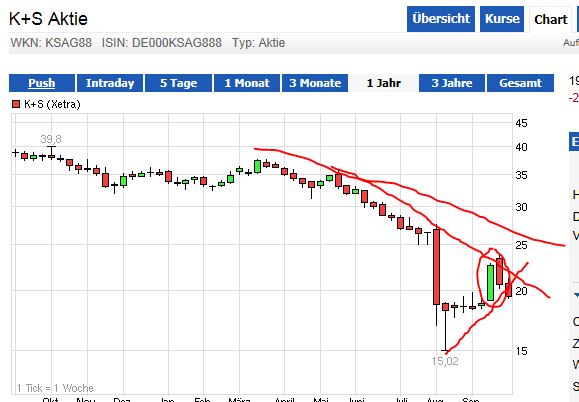Switch chart to 3 Jahre range

click(x=452, y=83)
